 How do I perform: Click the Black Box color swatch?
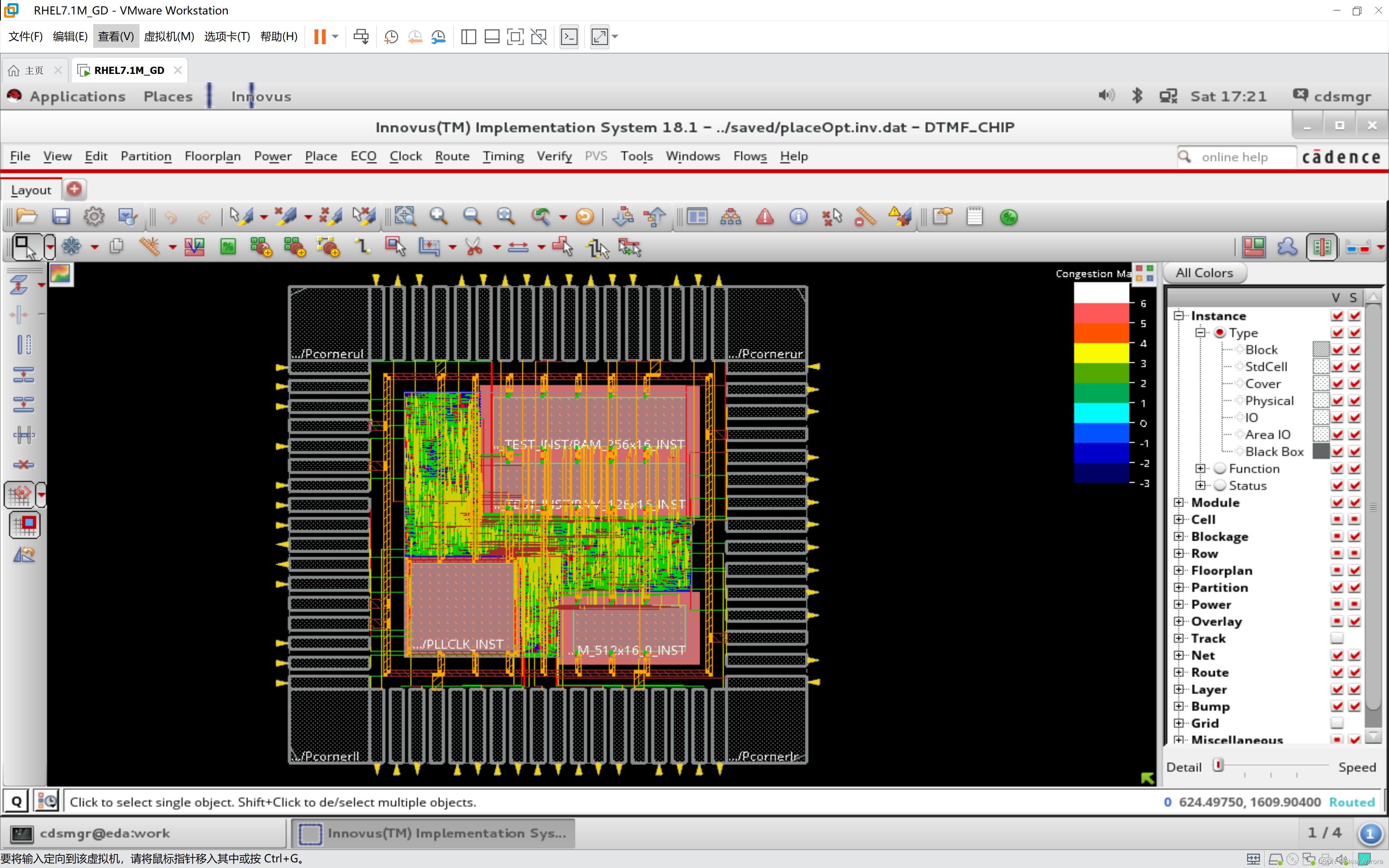[1321, 451]
